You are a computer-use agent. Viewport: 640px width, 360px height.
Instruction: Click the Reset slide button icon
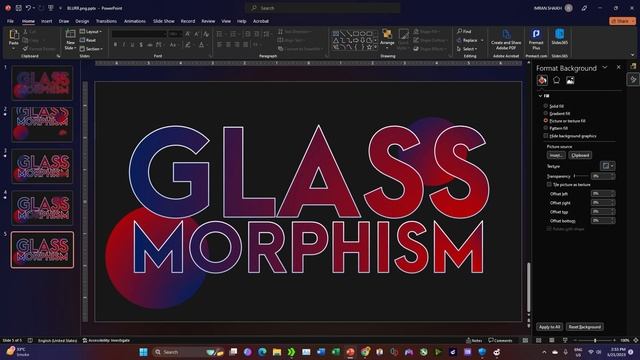[x=82, y=40]
